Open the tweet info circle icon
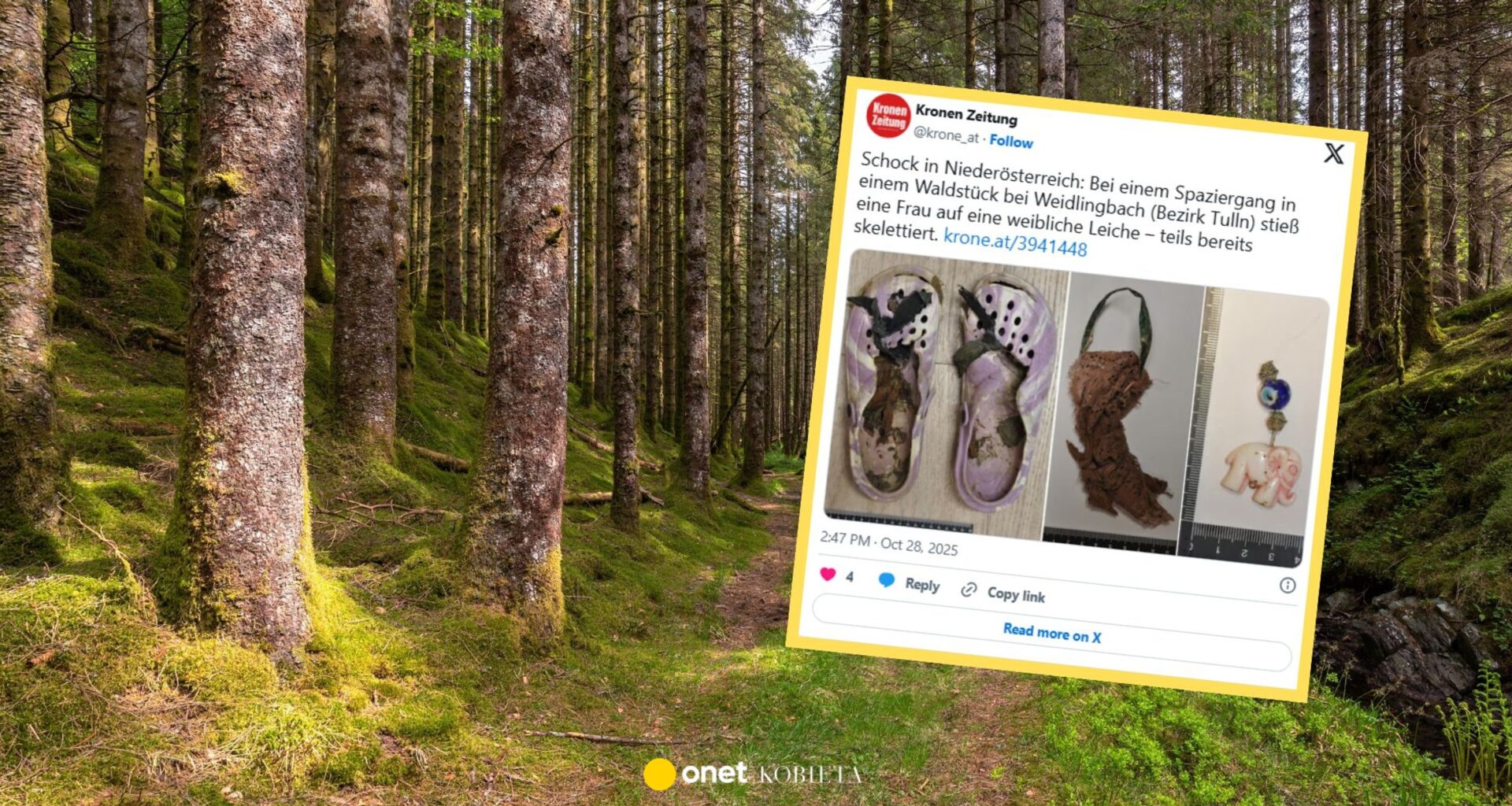Viewport: 1512px width, 806px height. [1288, 585]
